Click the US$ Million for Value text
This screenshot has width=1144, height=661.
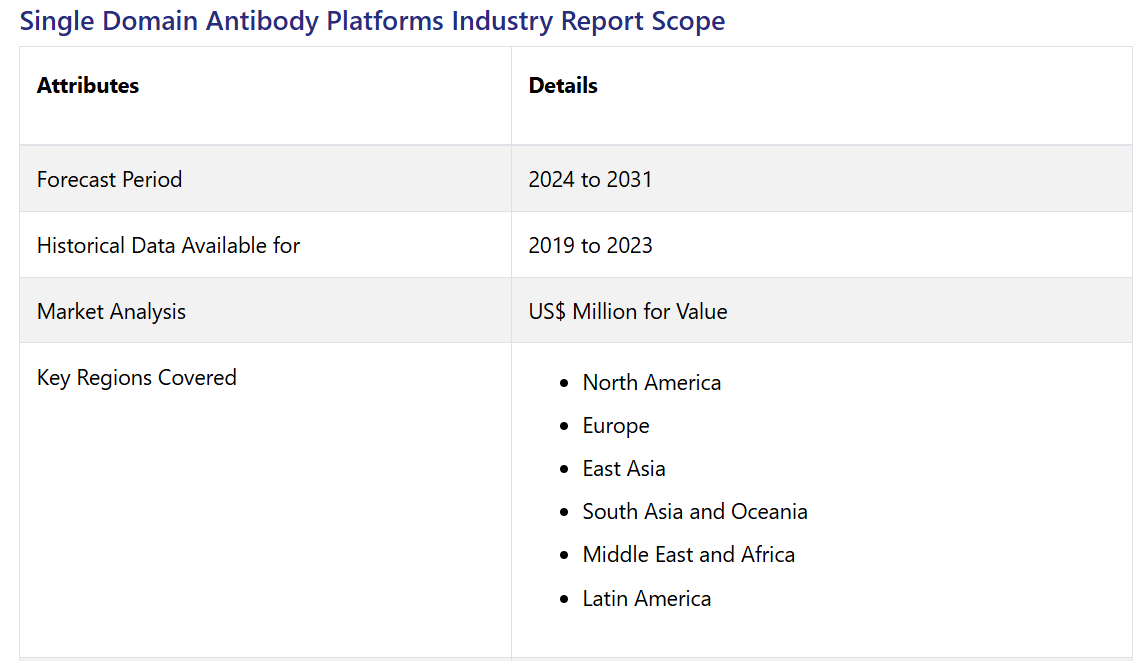[x=628, y=312]
